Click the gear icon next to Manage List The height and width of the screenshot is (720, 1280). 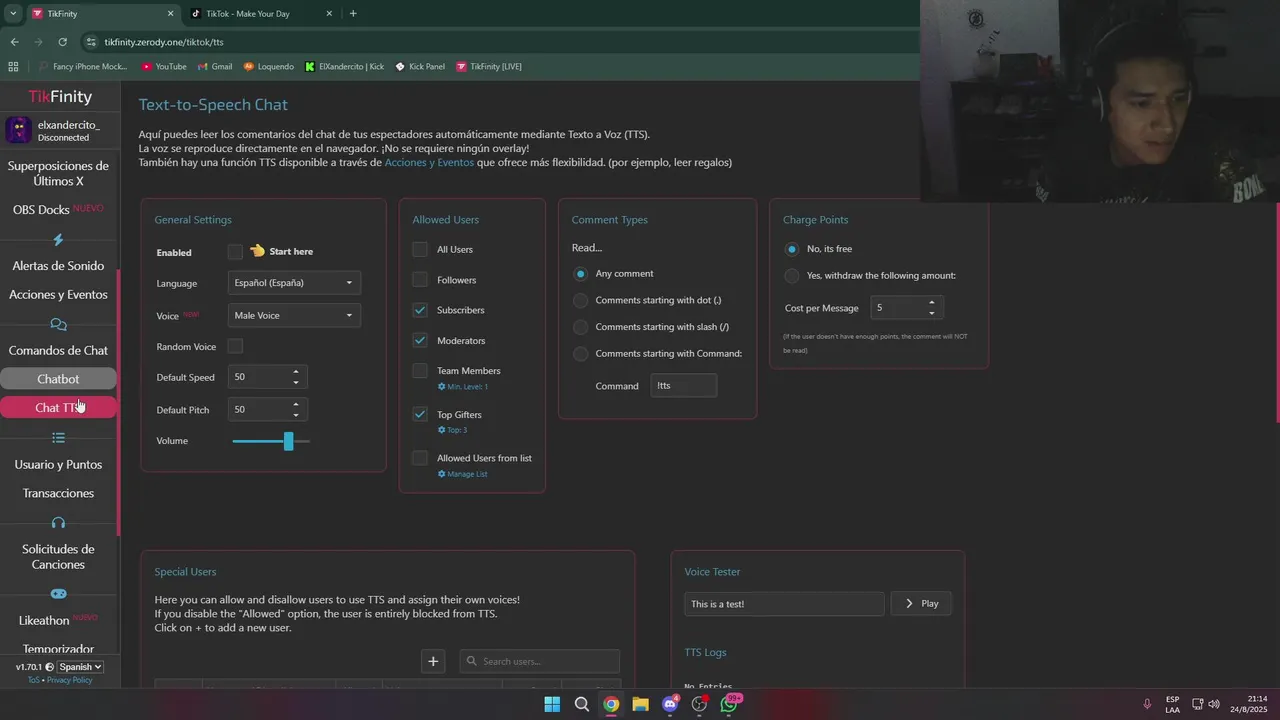tap(442, 474)
